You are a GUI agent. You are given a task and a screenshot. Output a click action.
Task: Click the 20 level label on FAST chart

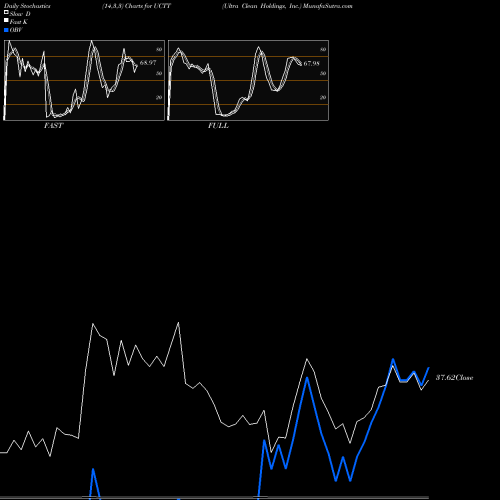tap(159, 97)
